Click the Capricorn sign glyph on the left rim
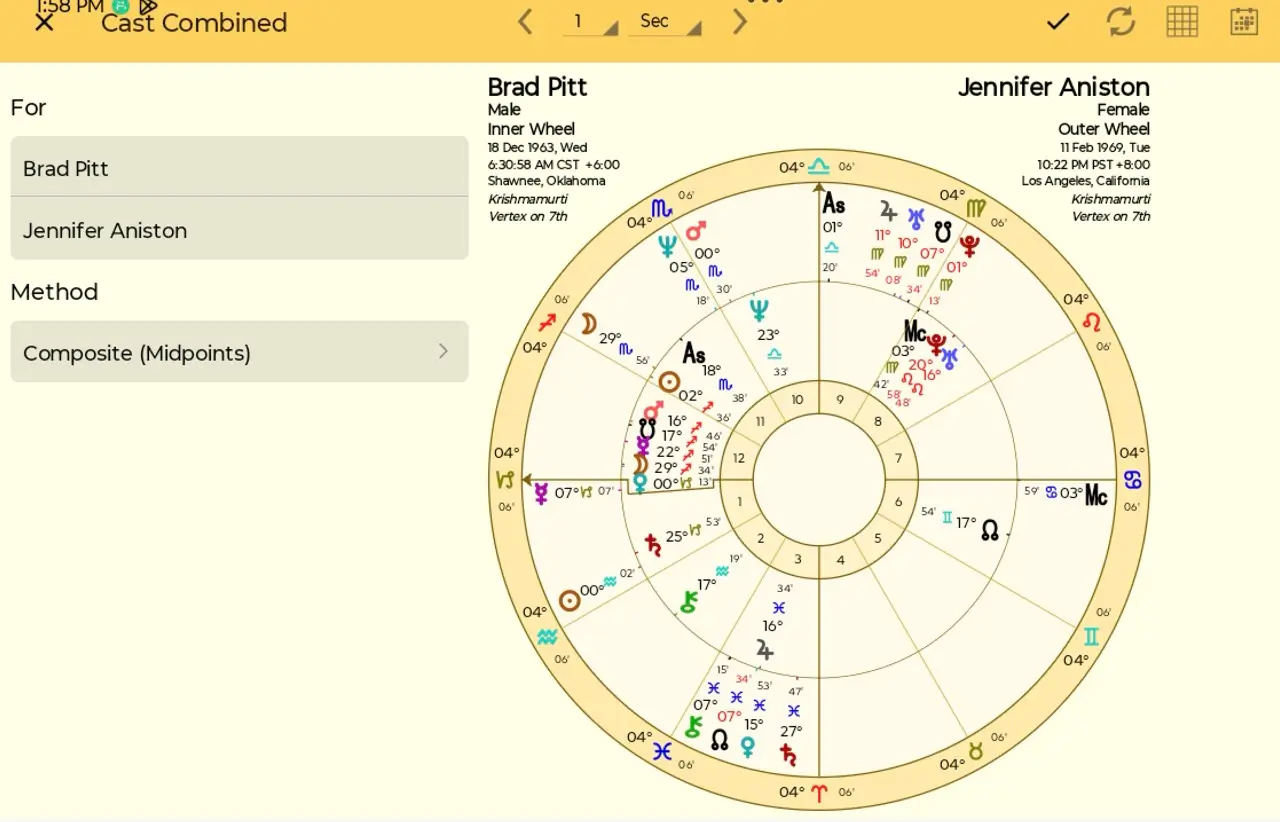Viewport: 1280px width, 822px height. [x=505, y=480]
